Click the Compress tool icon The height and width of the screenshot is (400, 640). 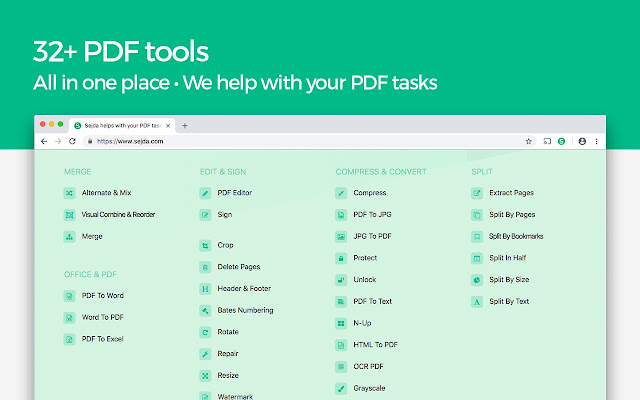(x=341, y=193)
